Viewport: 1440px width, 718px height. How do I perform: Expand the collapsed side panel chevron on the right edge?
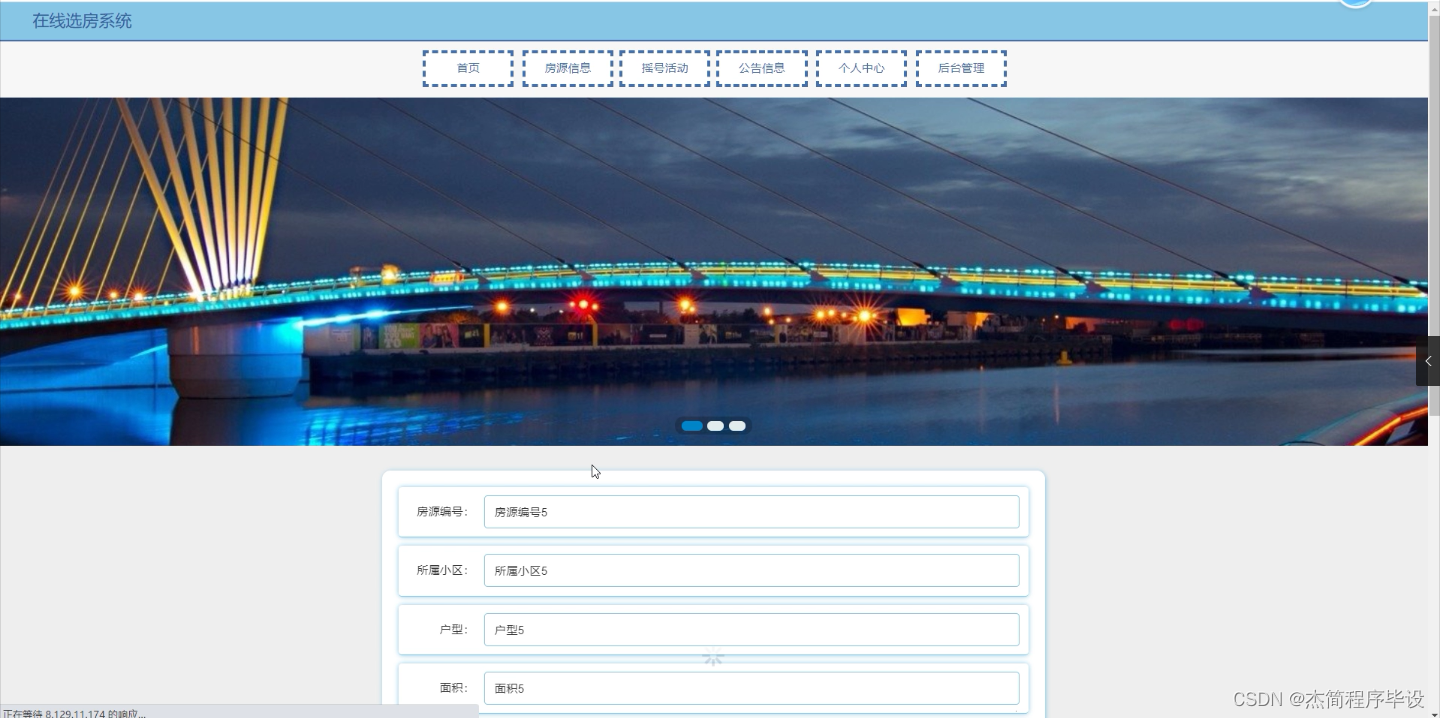click(1428, 361)
